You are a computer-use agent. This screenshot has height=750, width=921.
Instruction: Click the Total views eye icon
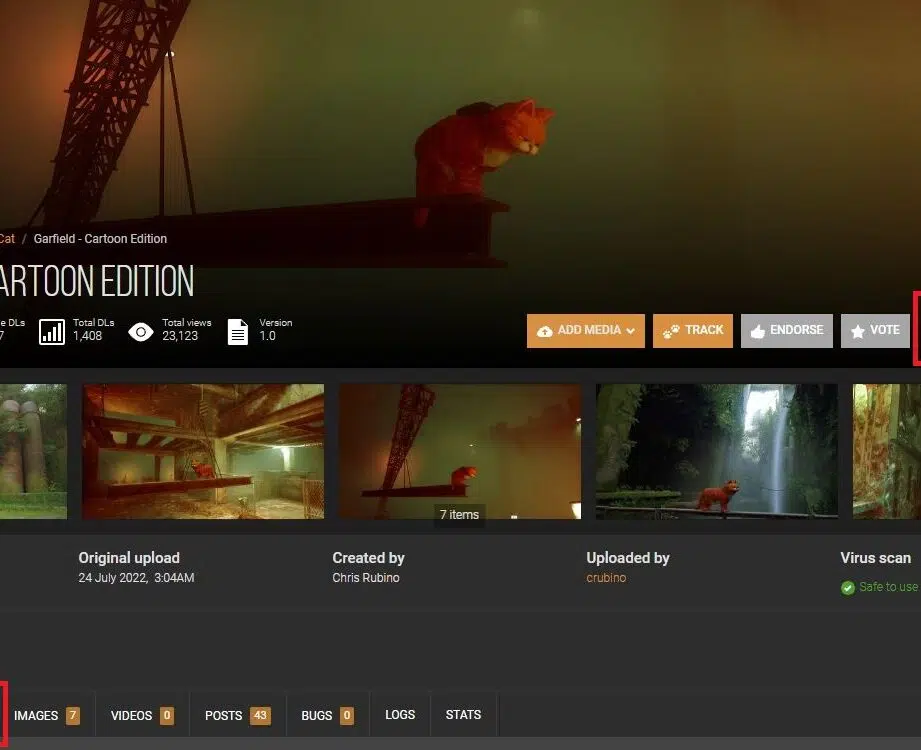point(141,332)
